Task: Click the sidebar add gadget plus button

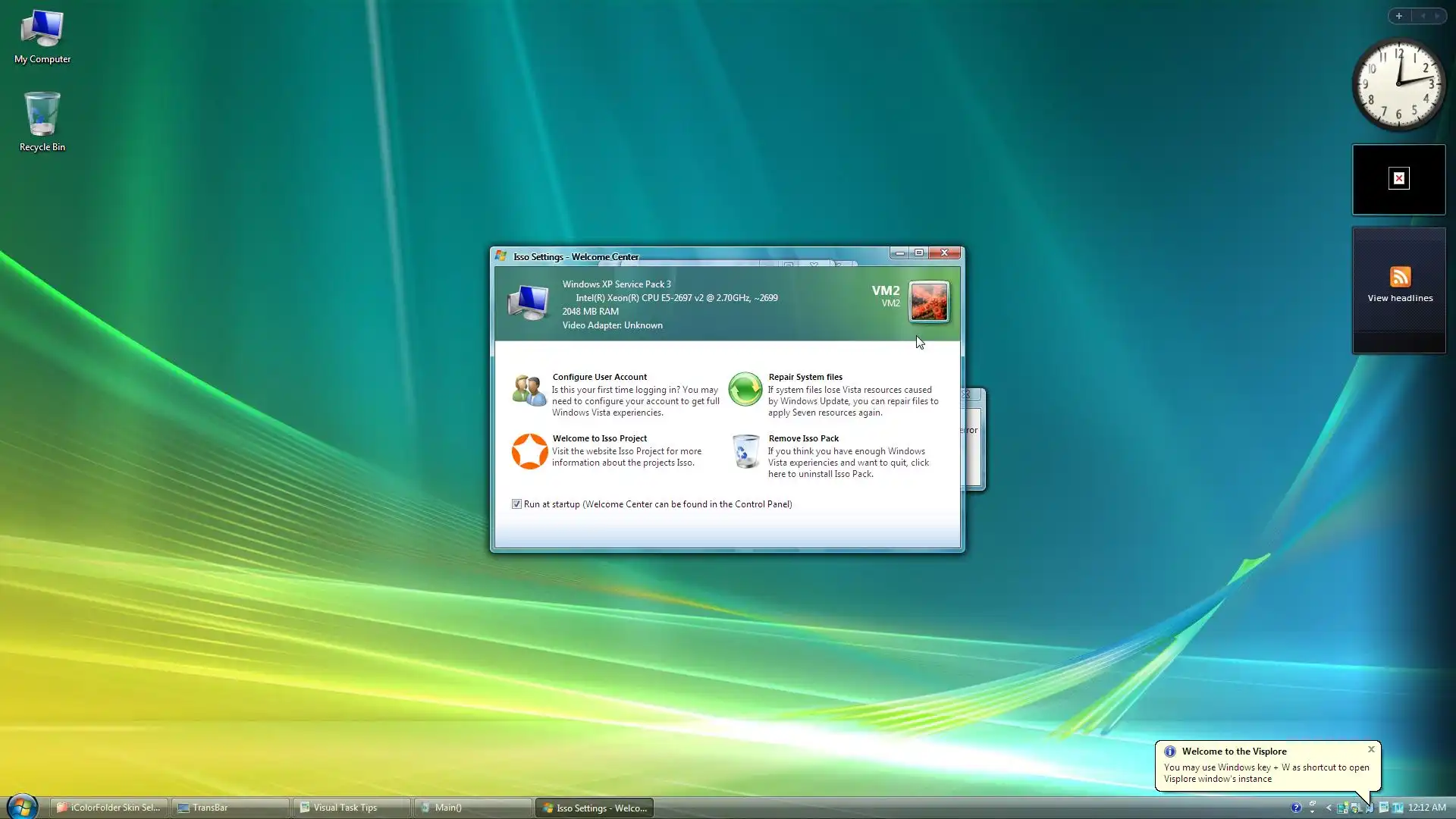Action: (x=1399, y=16)
